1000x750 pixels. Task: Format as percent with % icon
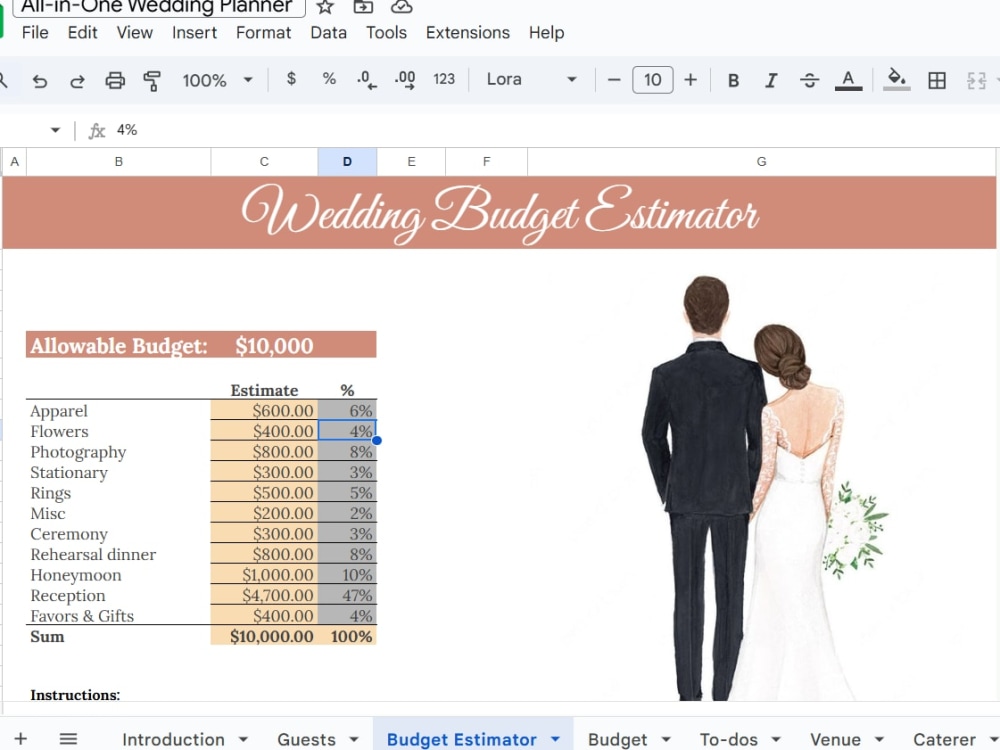[x=328, y=78]
